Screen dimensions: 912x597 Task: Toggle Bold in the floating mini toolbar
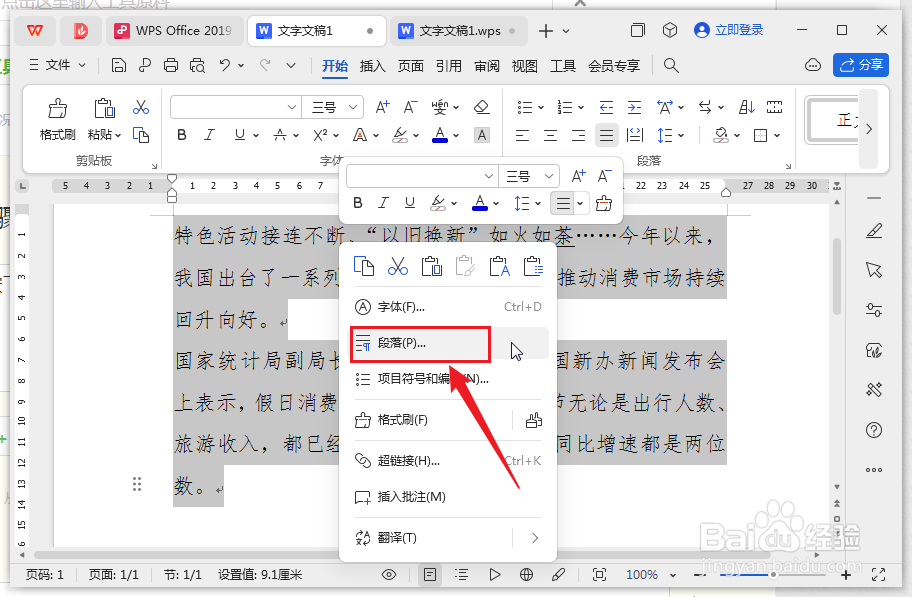point(357,203)
